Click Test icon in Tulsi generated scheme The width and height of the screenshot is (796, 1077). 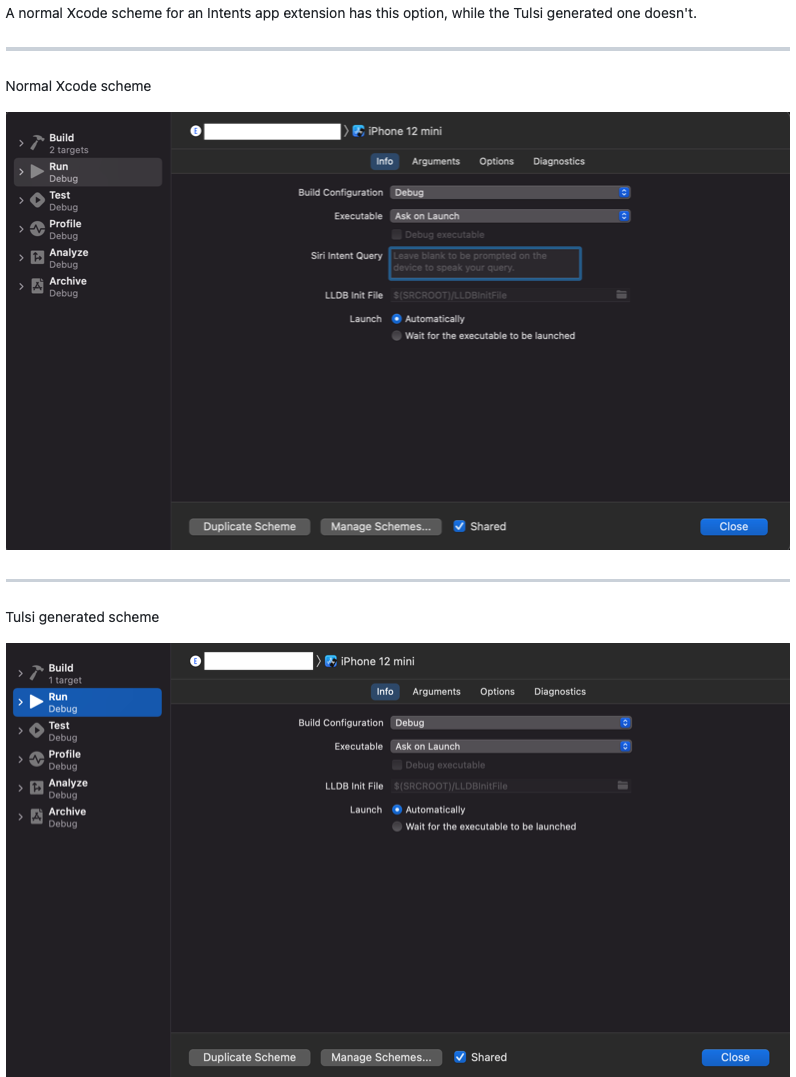[36, 731]
